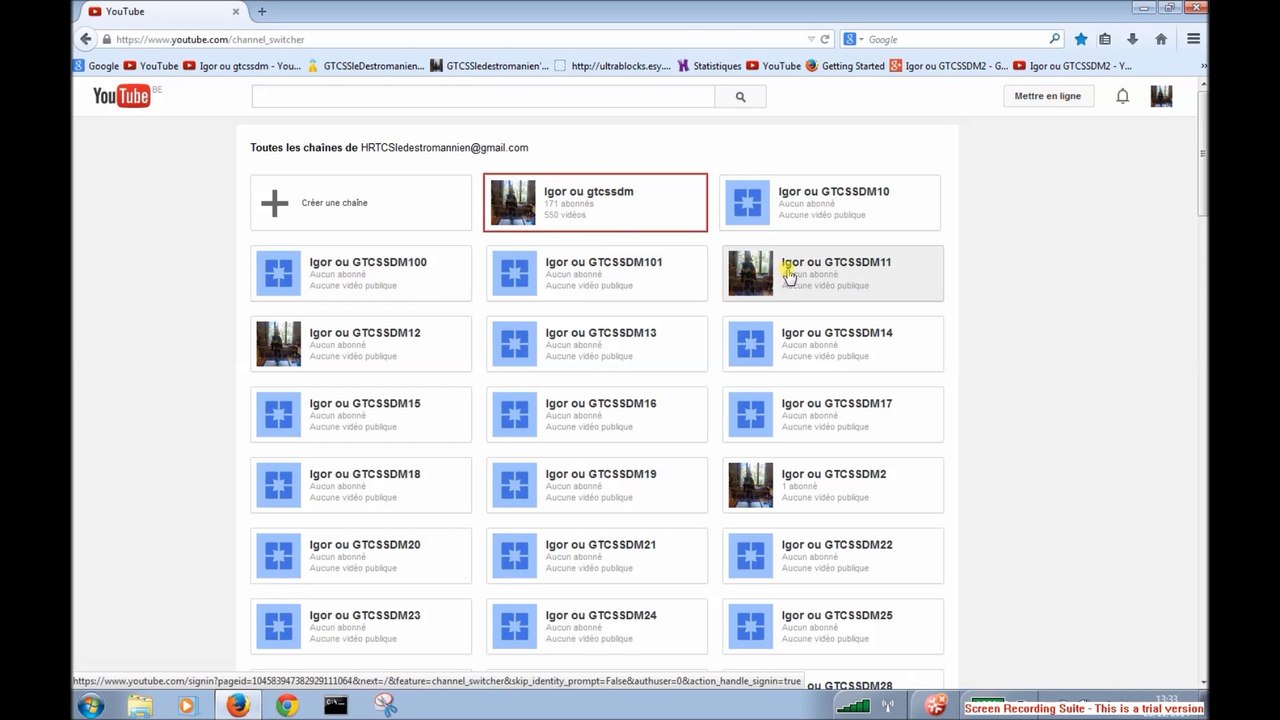The height and width of the screenshot is (720, 1280).
Task: Open the URL history dropdown arrow
Action: coord(811,39)
